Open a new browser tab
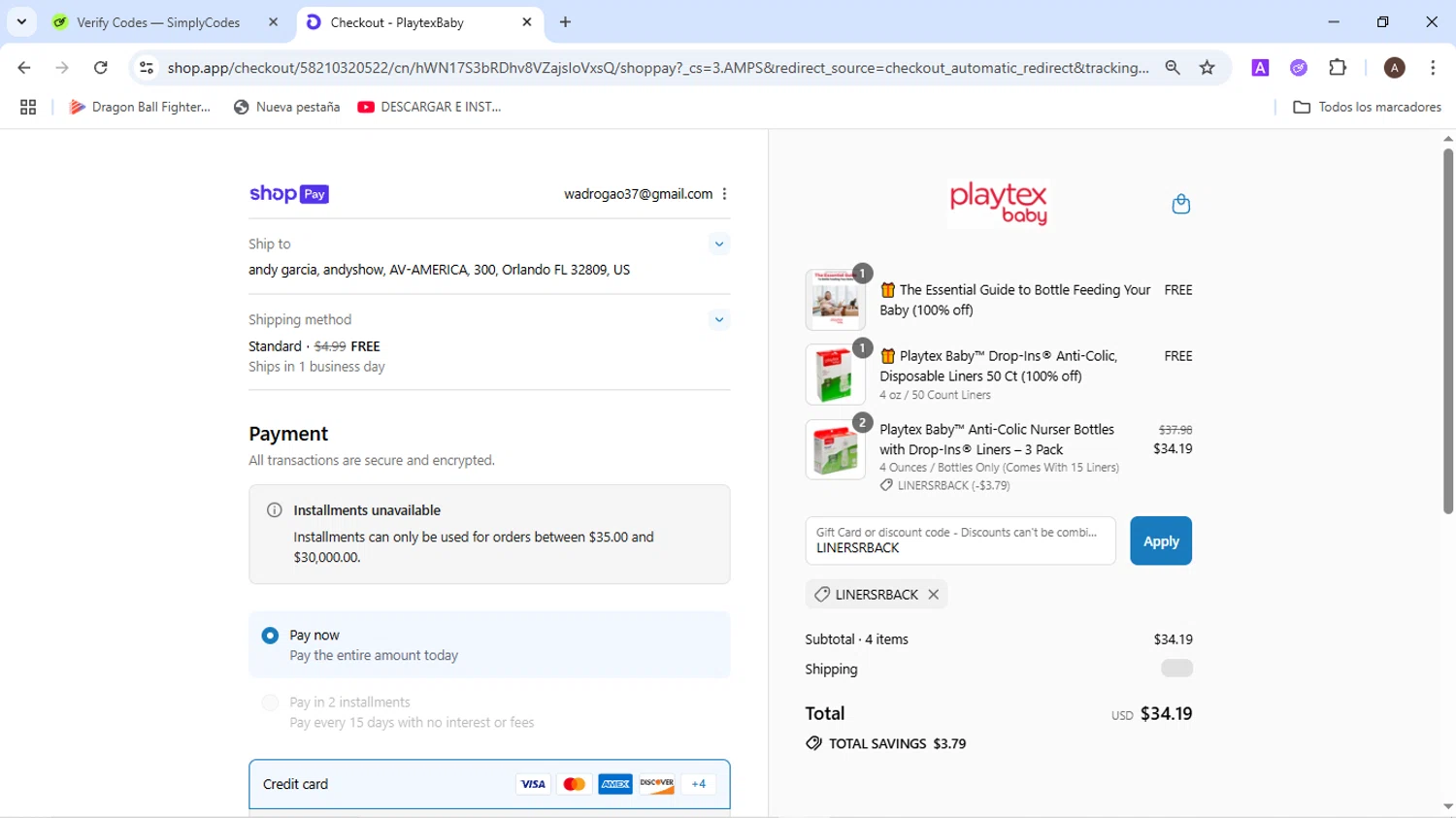Screen dimensions: 1456x818 (x=565, y=22)
